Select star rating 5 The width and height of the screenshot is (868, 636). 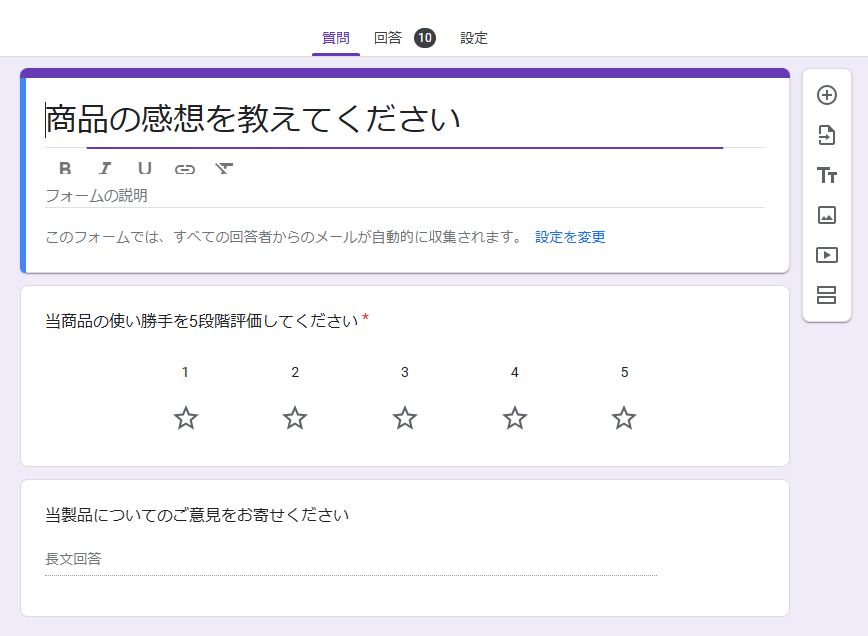(624, 418)
